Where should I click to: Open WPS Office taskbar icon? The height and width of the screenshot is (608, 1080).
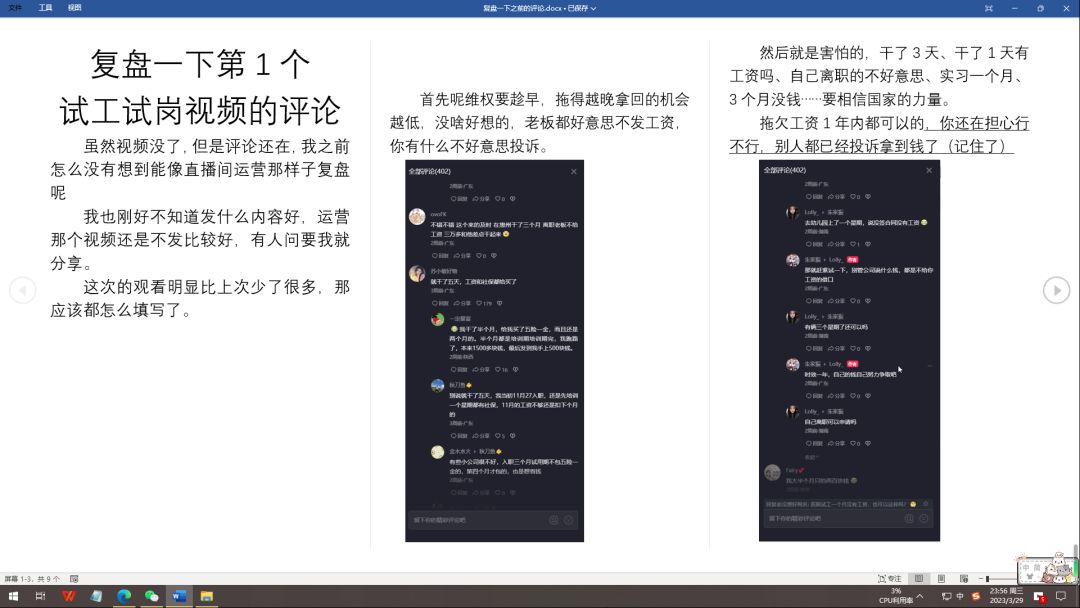click(68, 596)
